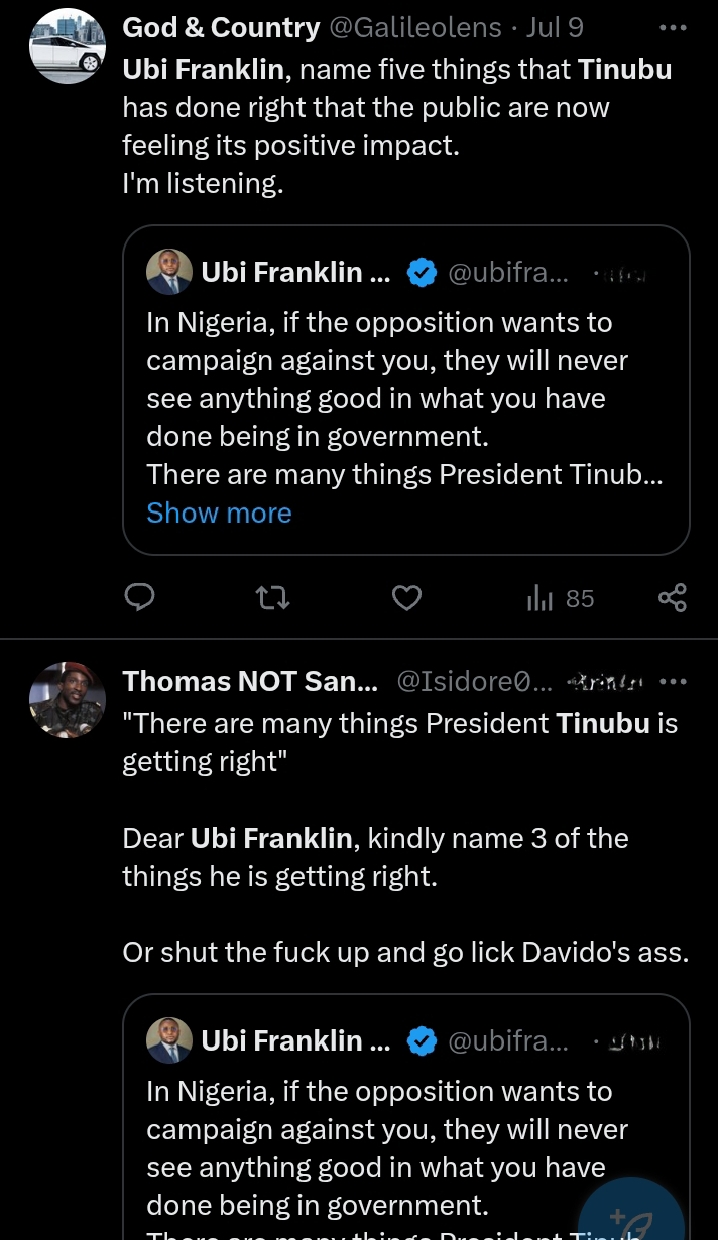Open more options for Thomas NOT San tweet
The image size is (718, 1240).
point(674,682)
